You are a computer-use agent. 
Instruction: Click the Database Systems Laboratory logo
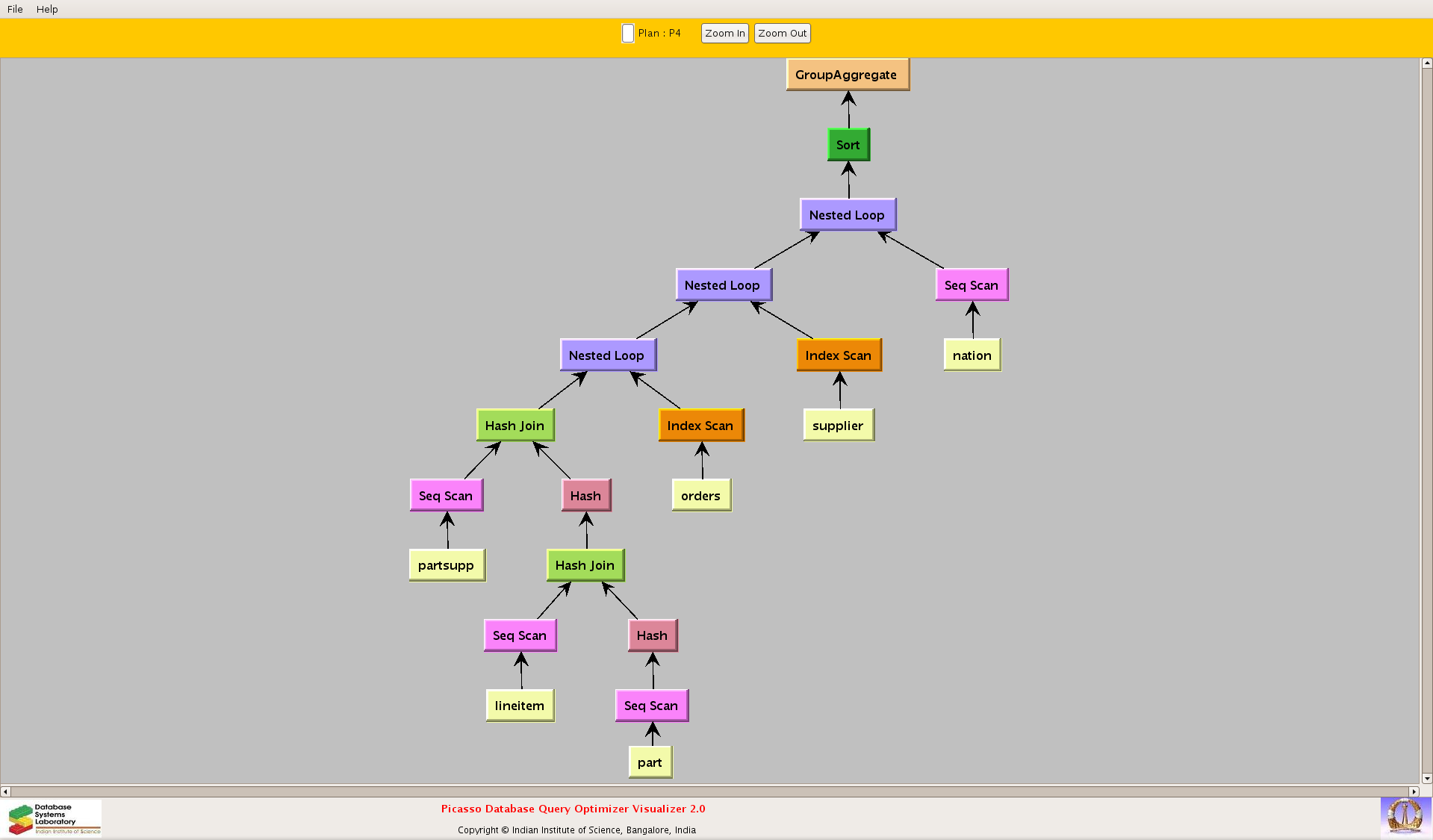tap(54, 818)
